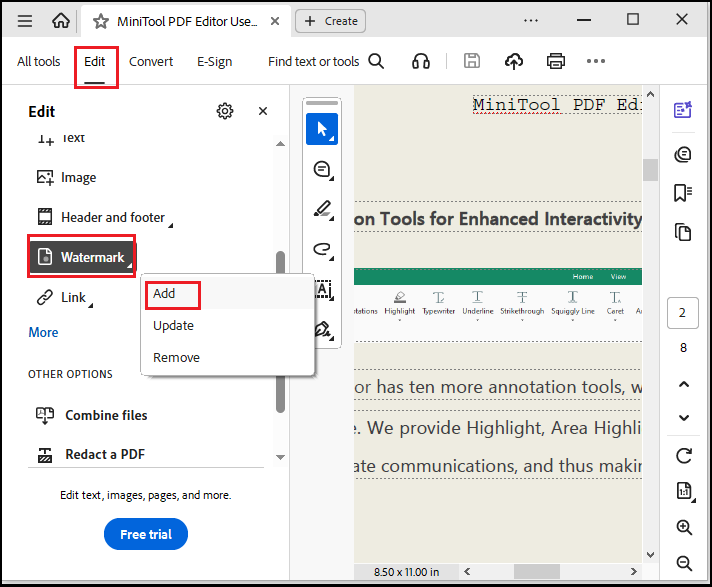Go to next page chevron down
The width and height of the screenshot is (712, 587).
click(x=684, y=418)
